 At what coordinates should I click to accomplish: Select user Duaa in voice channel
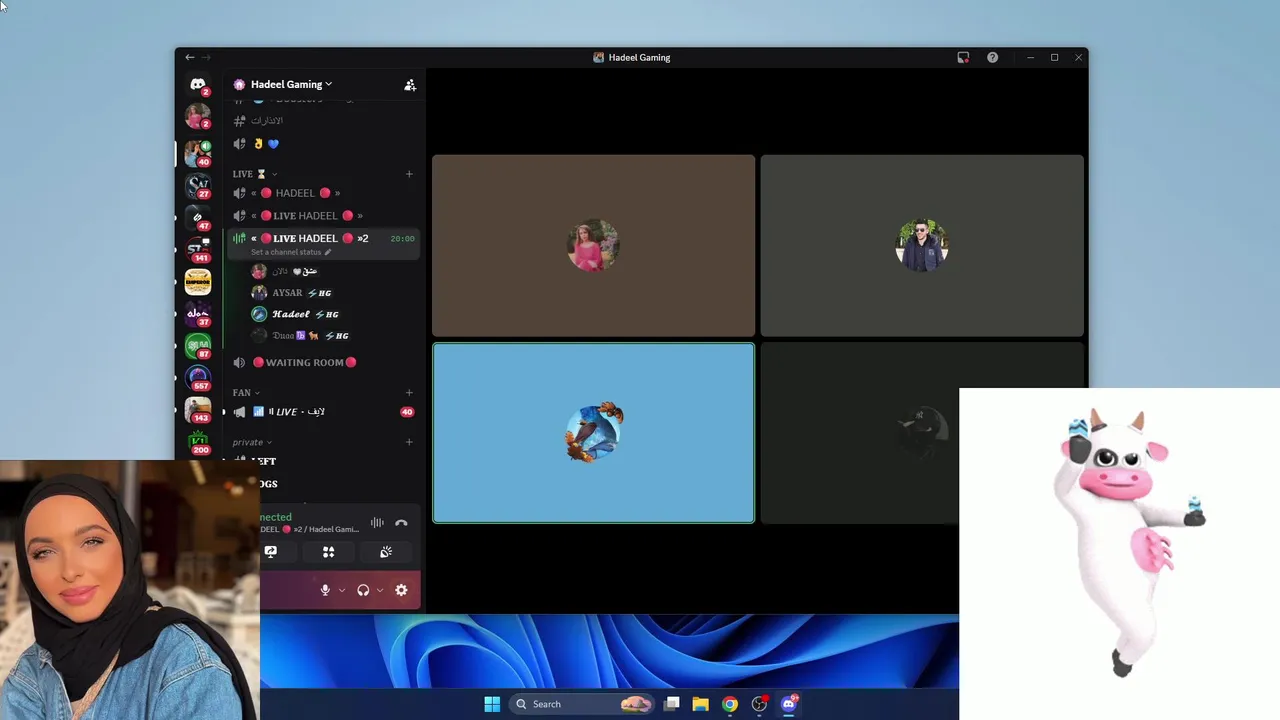click(x=333, y=336)
